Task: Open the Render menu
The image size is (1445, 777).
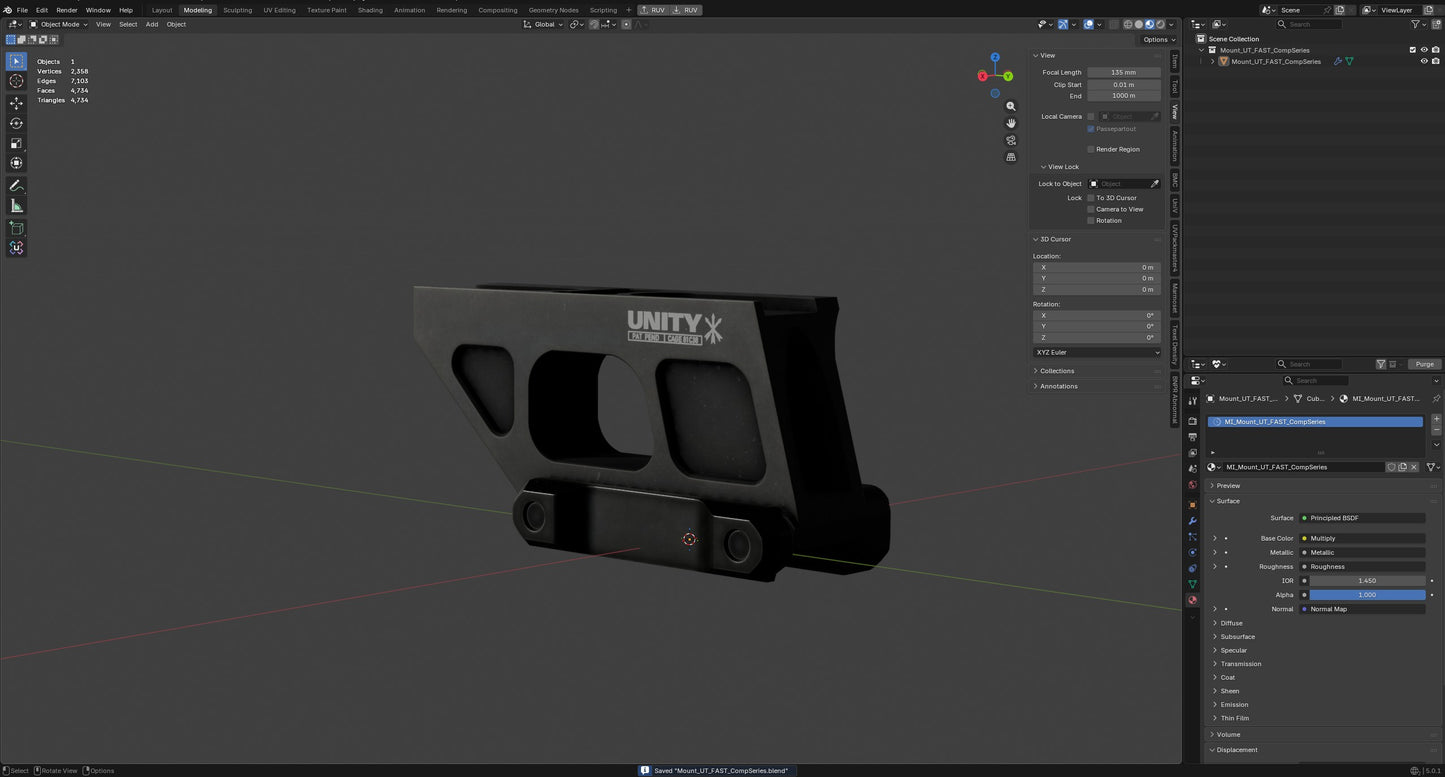Action: click(67, 10)
